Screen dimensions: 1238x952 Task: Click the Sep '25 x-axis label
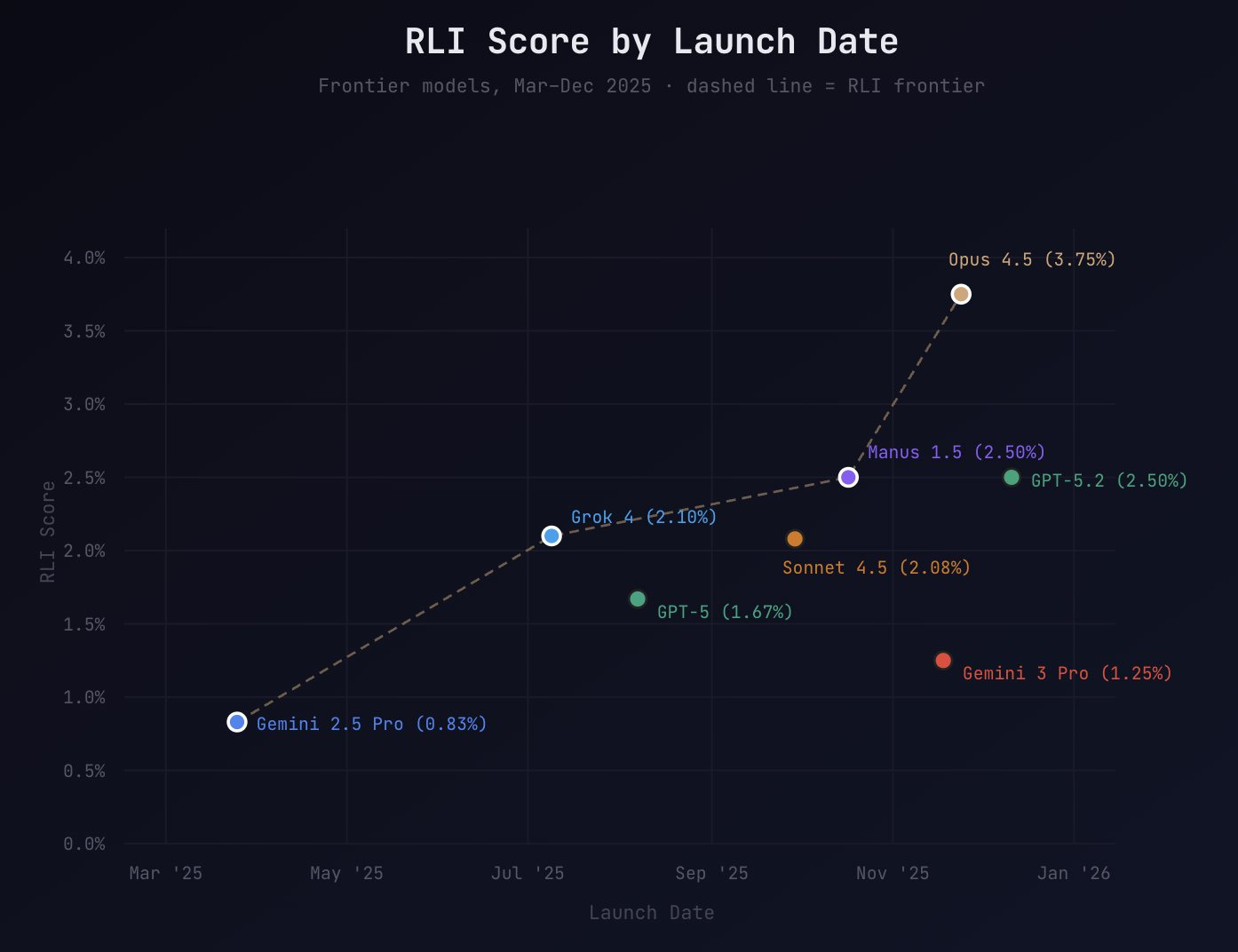(x=711, y=873)
